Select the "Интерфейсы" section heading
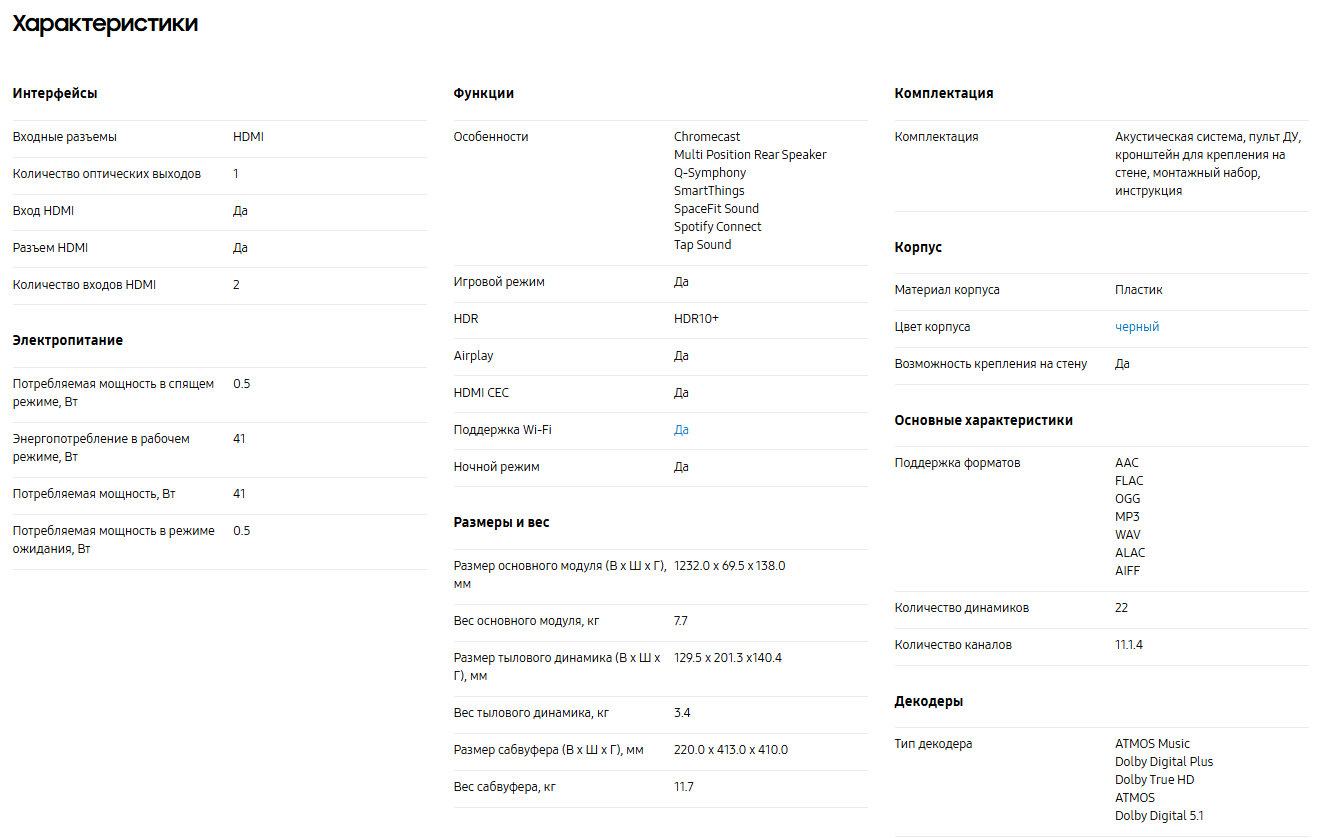Screen dimensions: 1333x838 (x=55, y=93)
